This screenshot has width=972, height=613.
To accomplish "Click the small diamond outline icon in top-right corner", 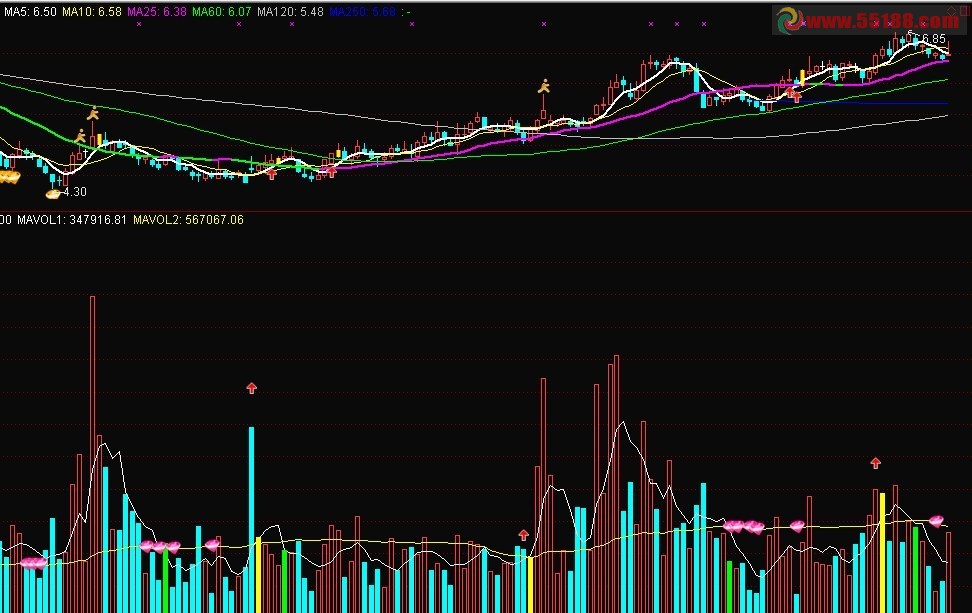I will click(952, 11).
